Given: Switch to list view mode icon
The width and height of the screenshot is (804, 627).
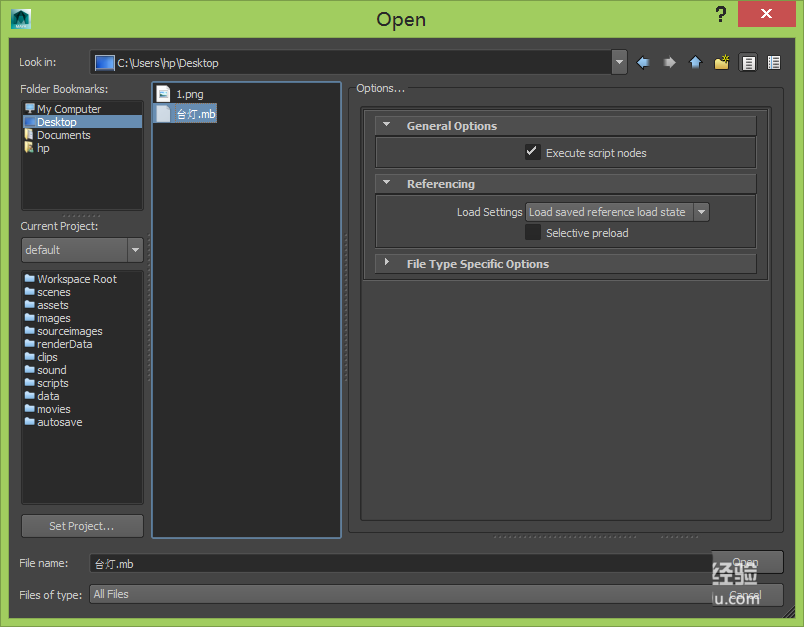Looking at the screenshot, I should [748, 63].
